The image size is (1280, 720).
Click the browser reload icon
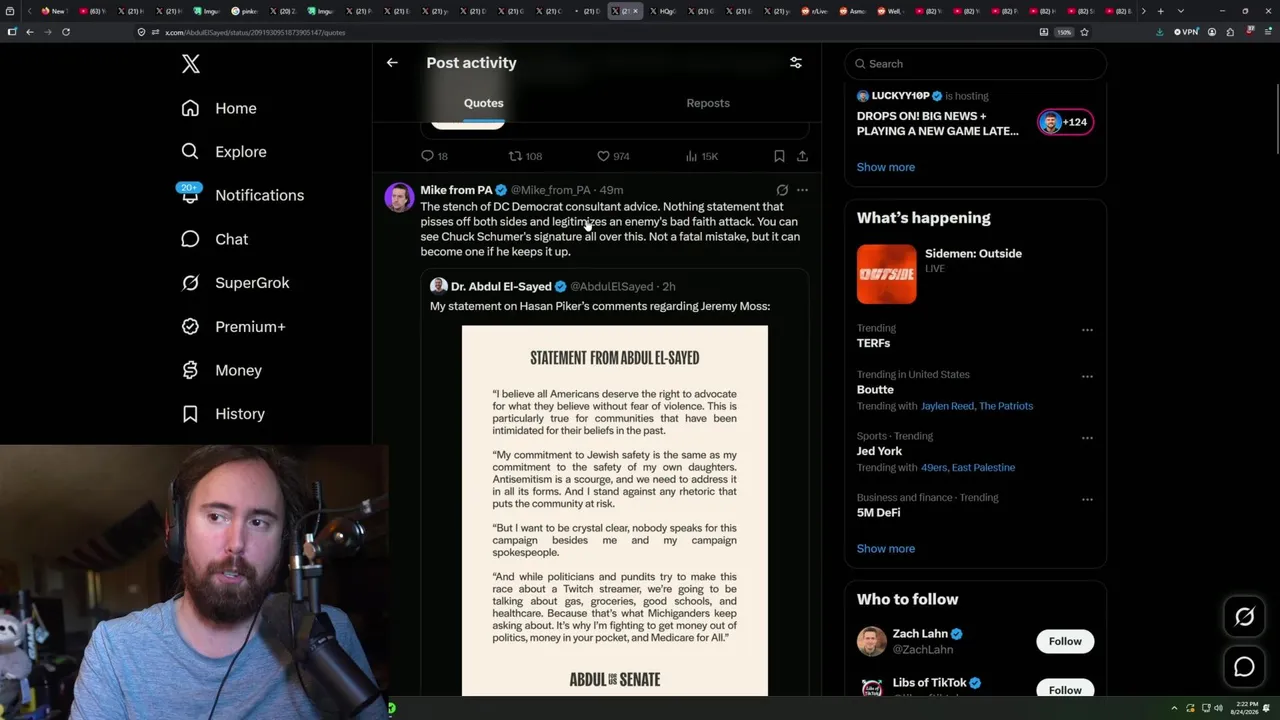coord(66,32)
